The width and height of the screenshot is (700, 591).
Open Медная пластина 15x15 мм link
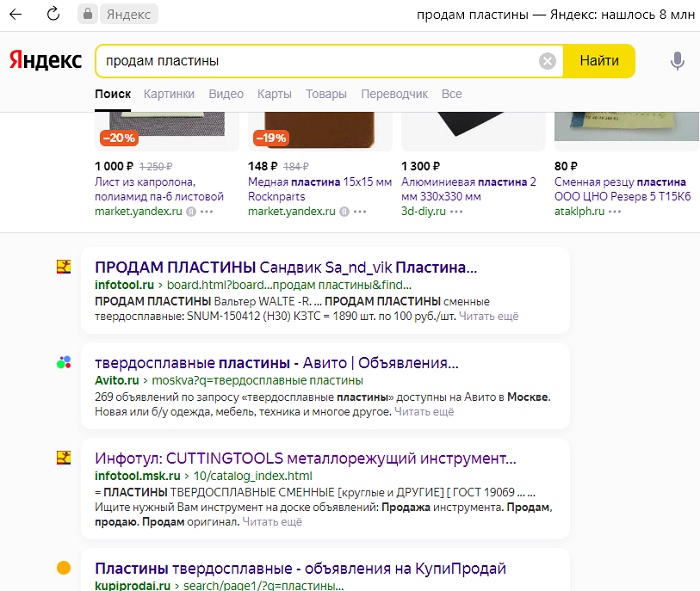[320, 189]
